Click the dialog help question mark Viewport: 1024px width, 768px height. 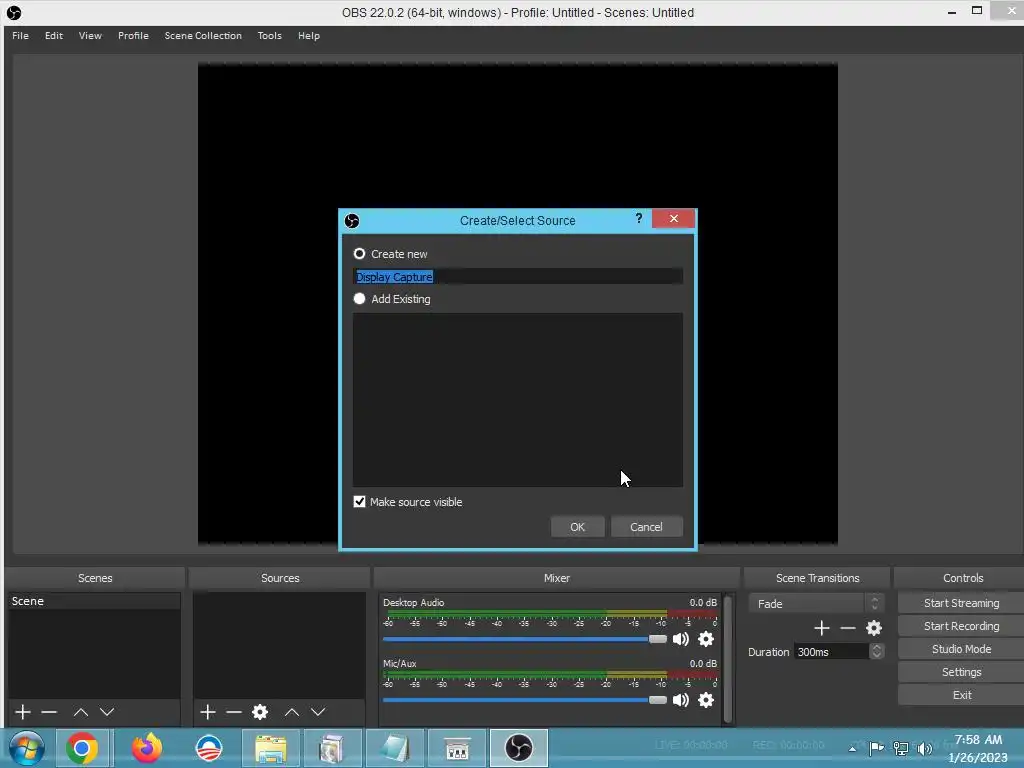[x=639, y=218]
